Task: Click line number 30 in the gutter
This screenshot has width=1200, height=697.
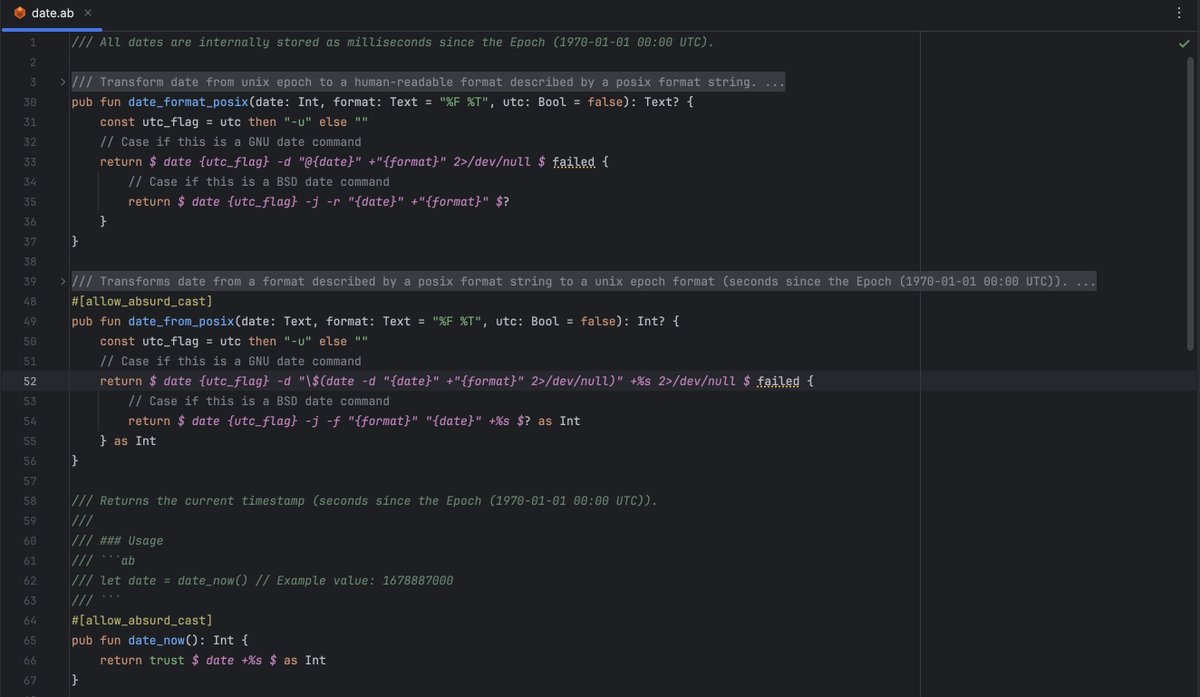Action: tap(29, 102)
